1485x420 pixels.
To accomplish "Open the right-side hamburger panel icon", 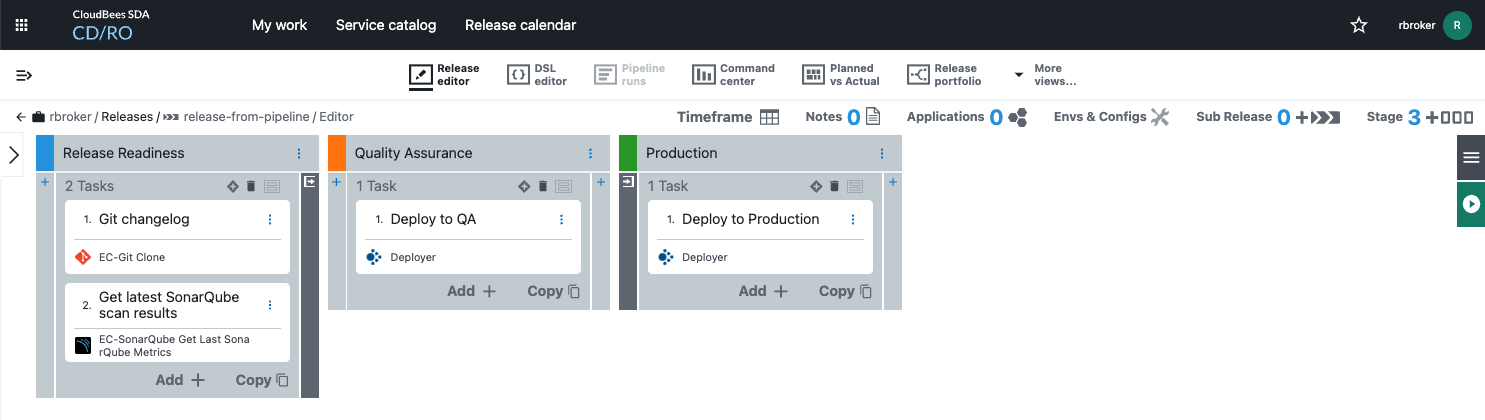I will pyautogui.click(x=1471, y=157).
